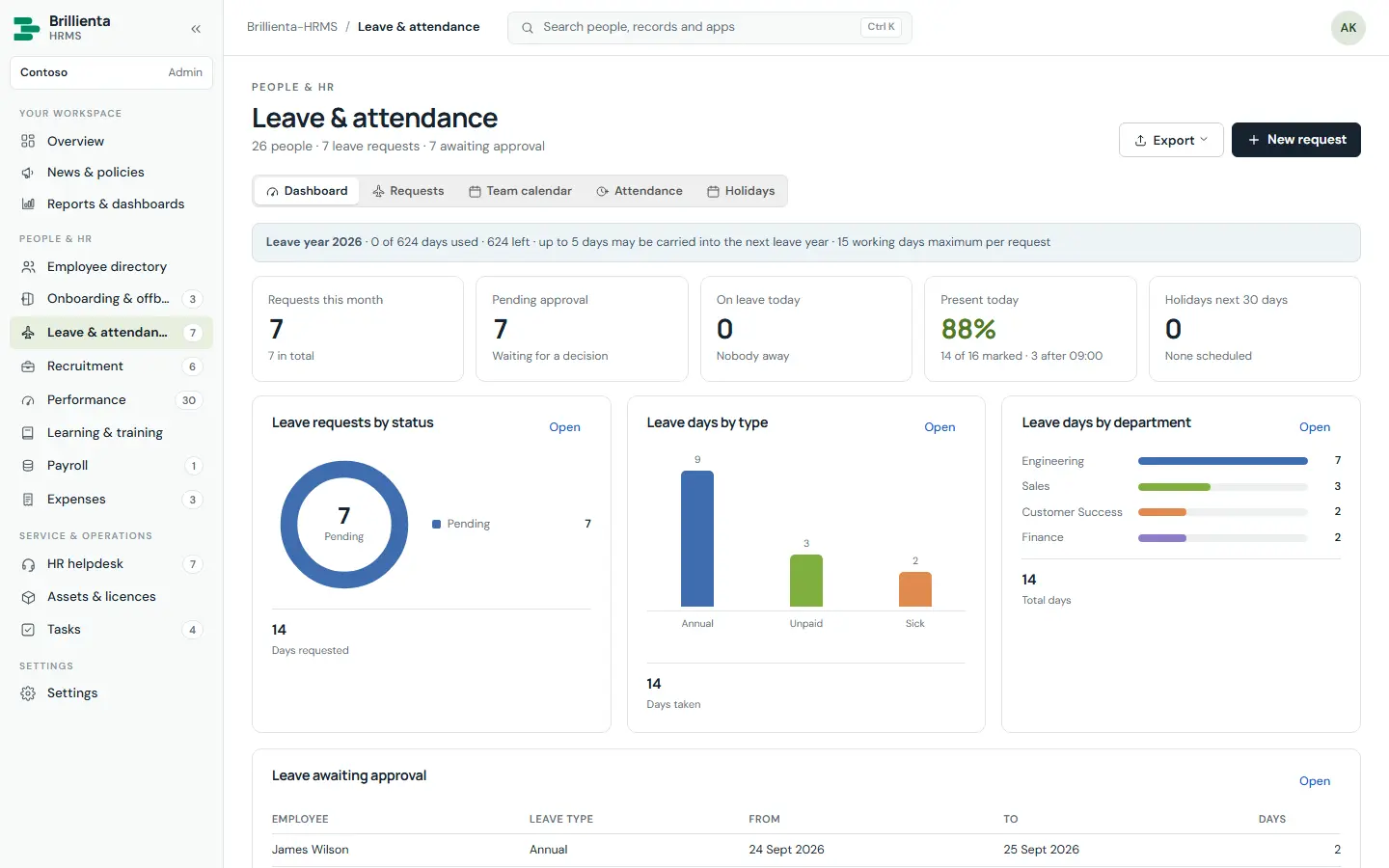Open the AK user avatar menu
This screenshot has height=868, width=1389.
click(x=1348, y=28)
